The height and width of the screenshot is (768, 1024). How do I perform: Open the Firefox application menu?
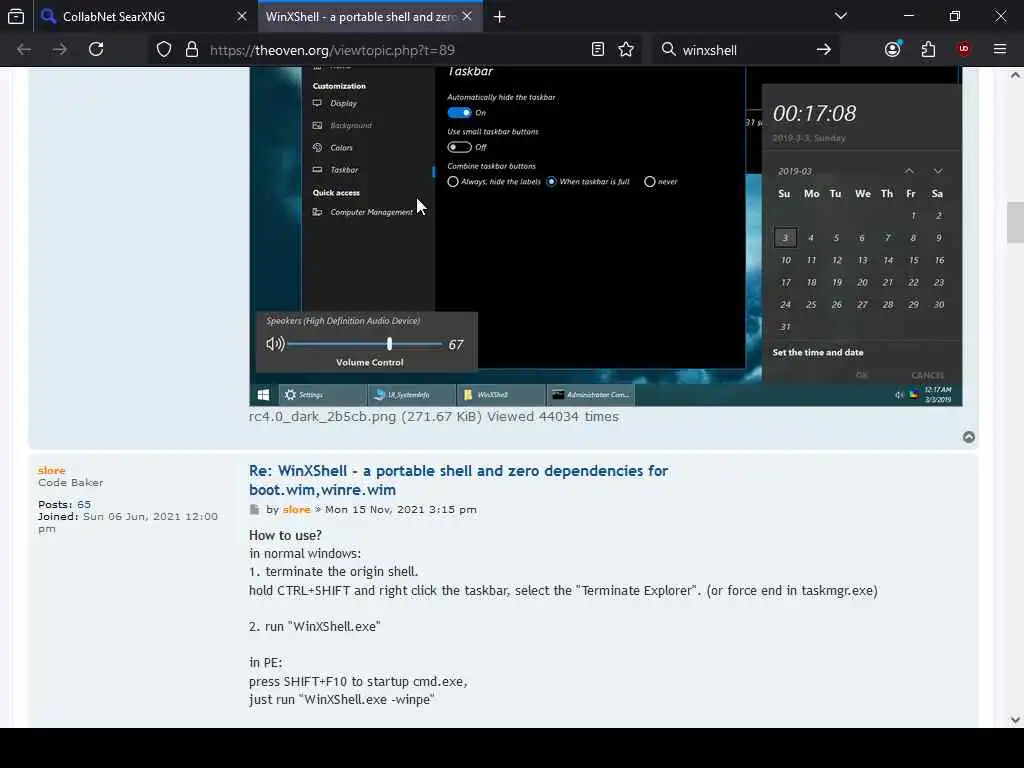coord(1000,49)
